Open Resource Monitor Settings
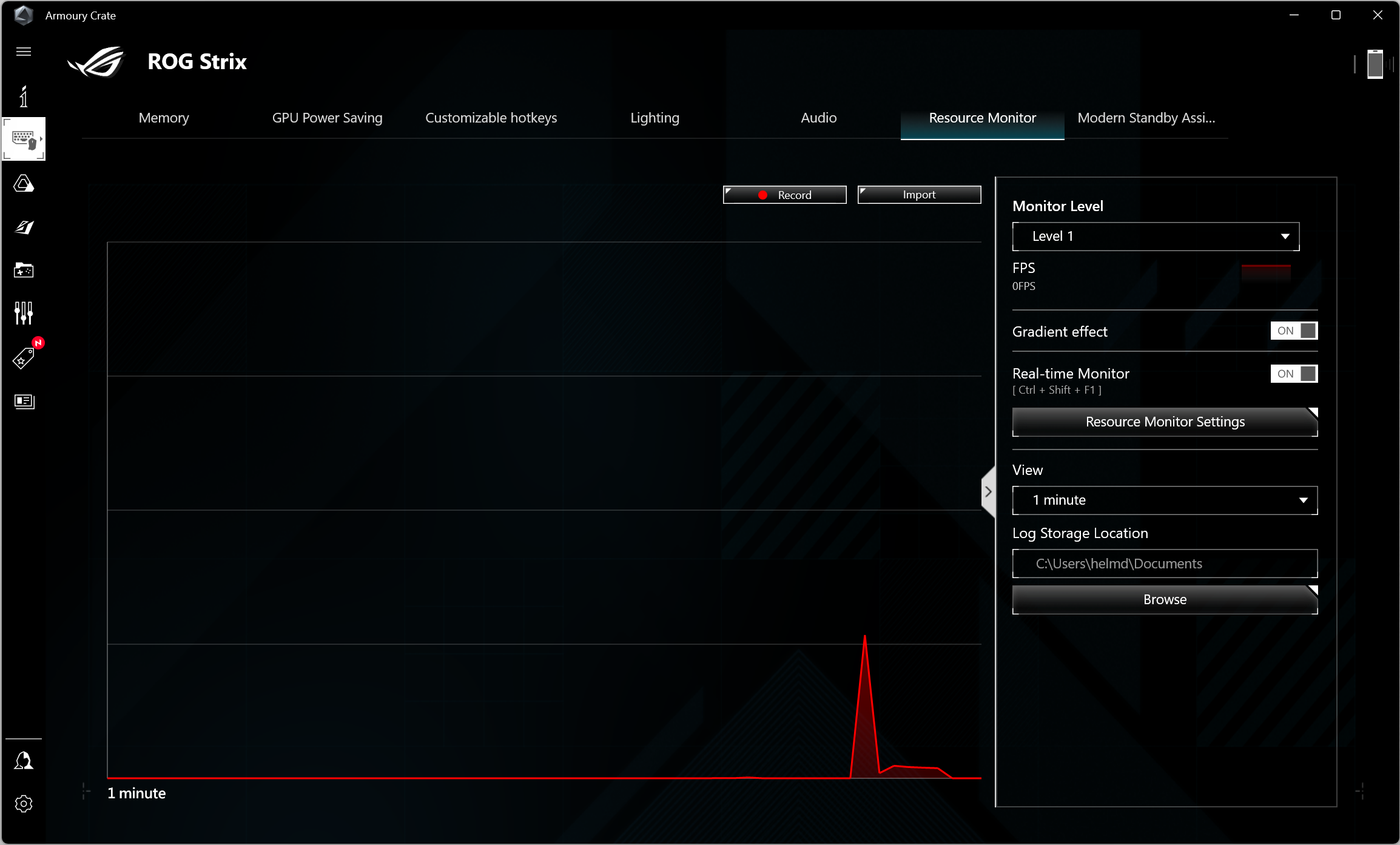Viewport: 1400px width, 845px height. (x=1165, y=422)
